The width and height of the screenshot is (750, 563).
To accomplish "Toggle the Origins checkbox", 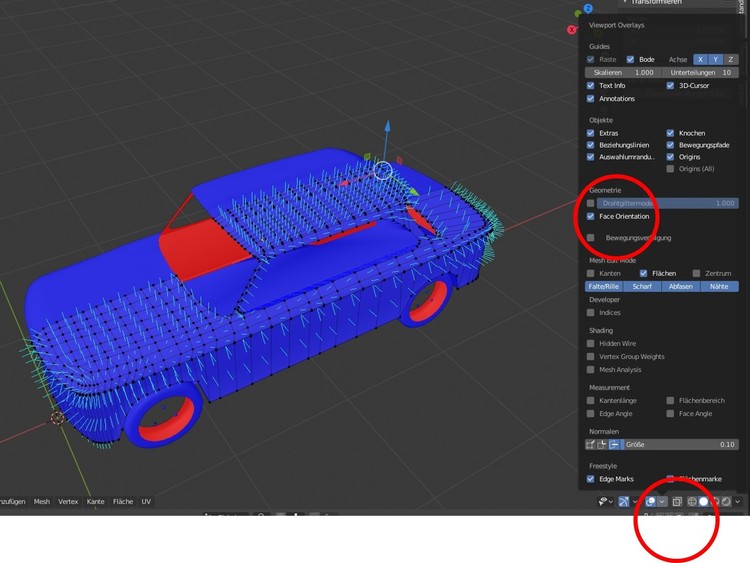I will pos(670,157).
